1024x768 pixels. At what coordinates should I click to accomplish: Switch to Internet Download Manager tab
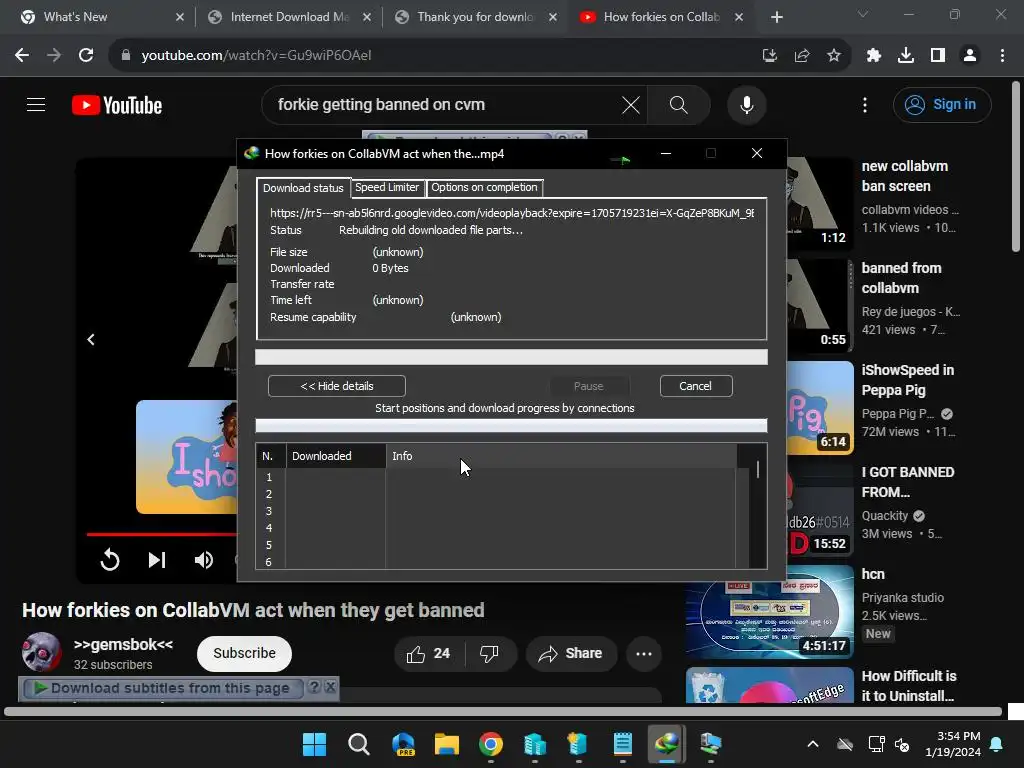coord(289,17)
